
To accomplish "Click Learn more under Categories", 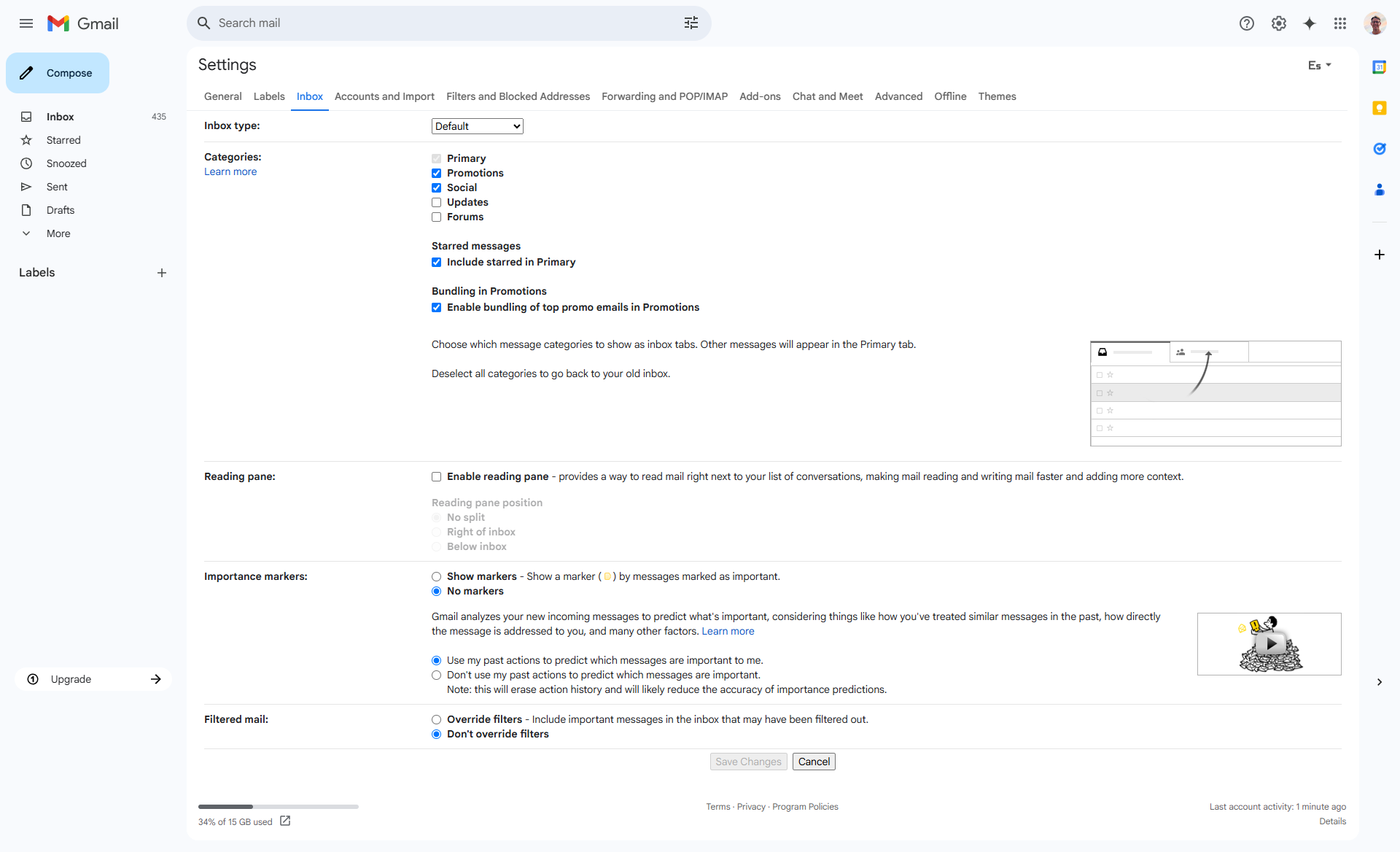I will coord(230,171).
